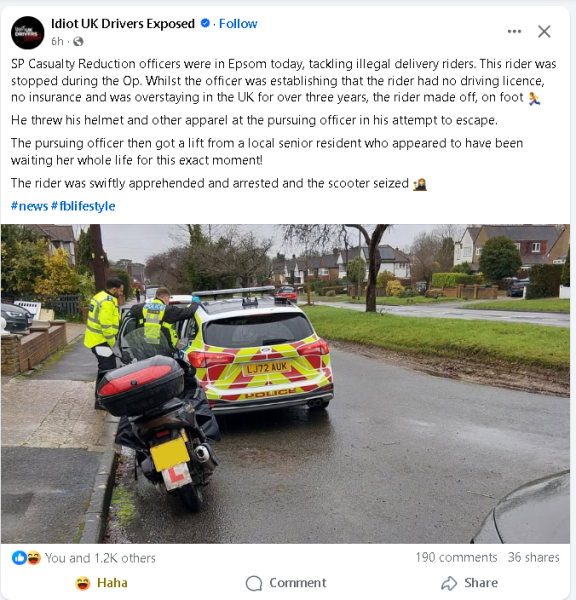View the 36 shares

(x=534, y=557)
